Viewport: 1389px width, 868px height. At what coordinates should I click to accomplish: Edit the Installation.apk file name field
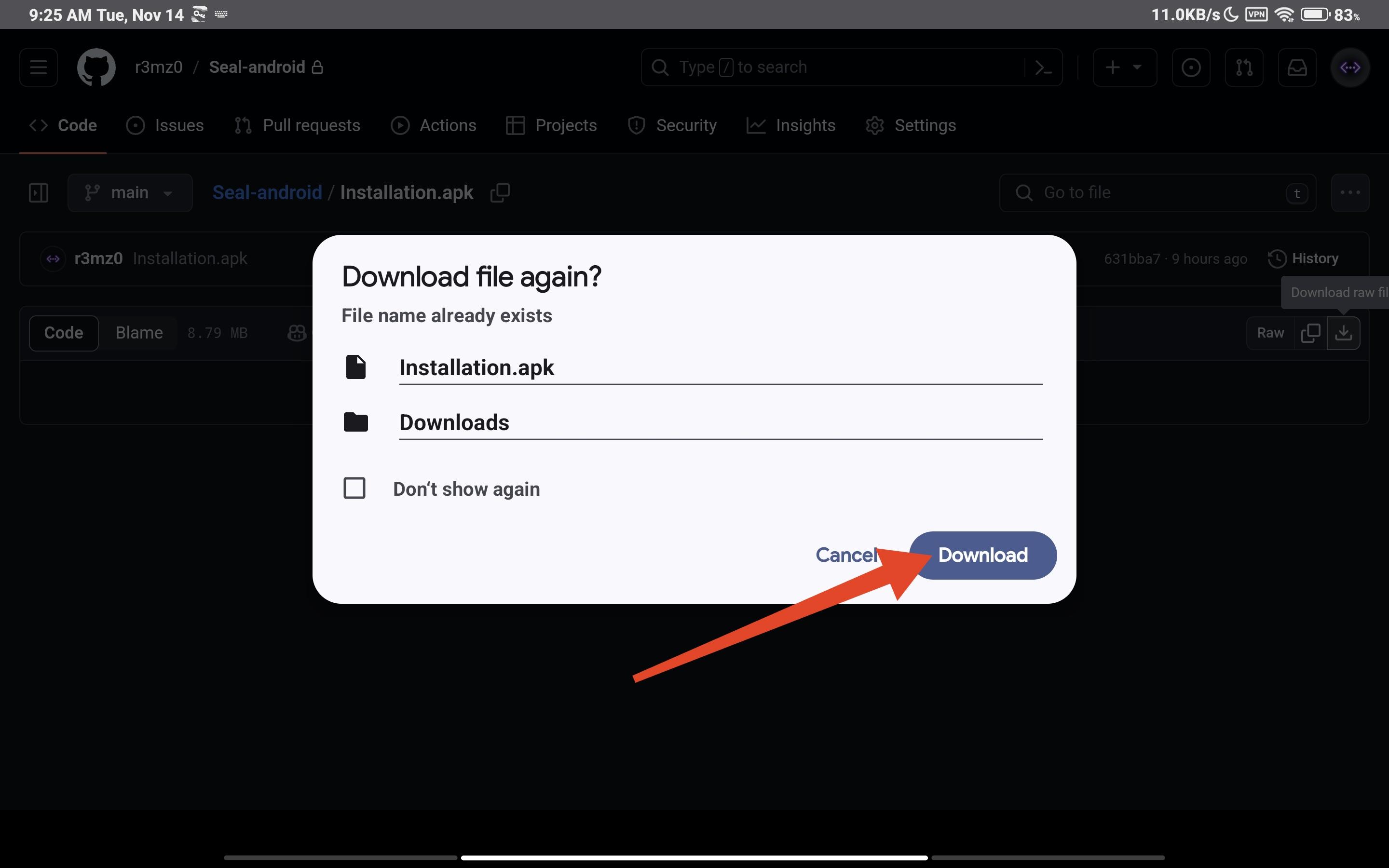tap(721, 367)
